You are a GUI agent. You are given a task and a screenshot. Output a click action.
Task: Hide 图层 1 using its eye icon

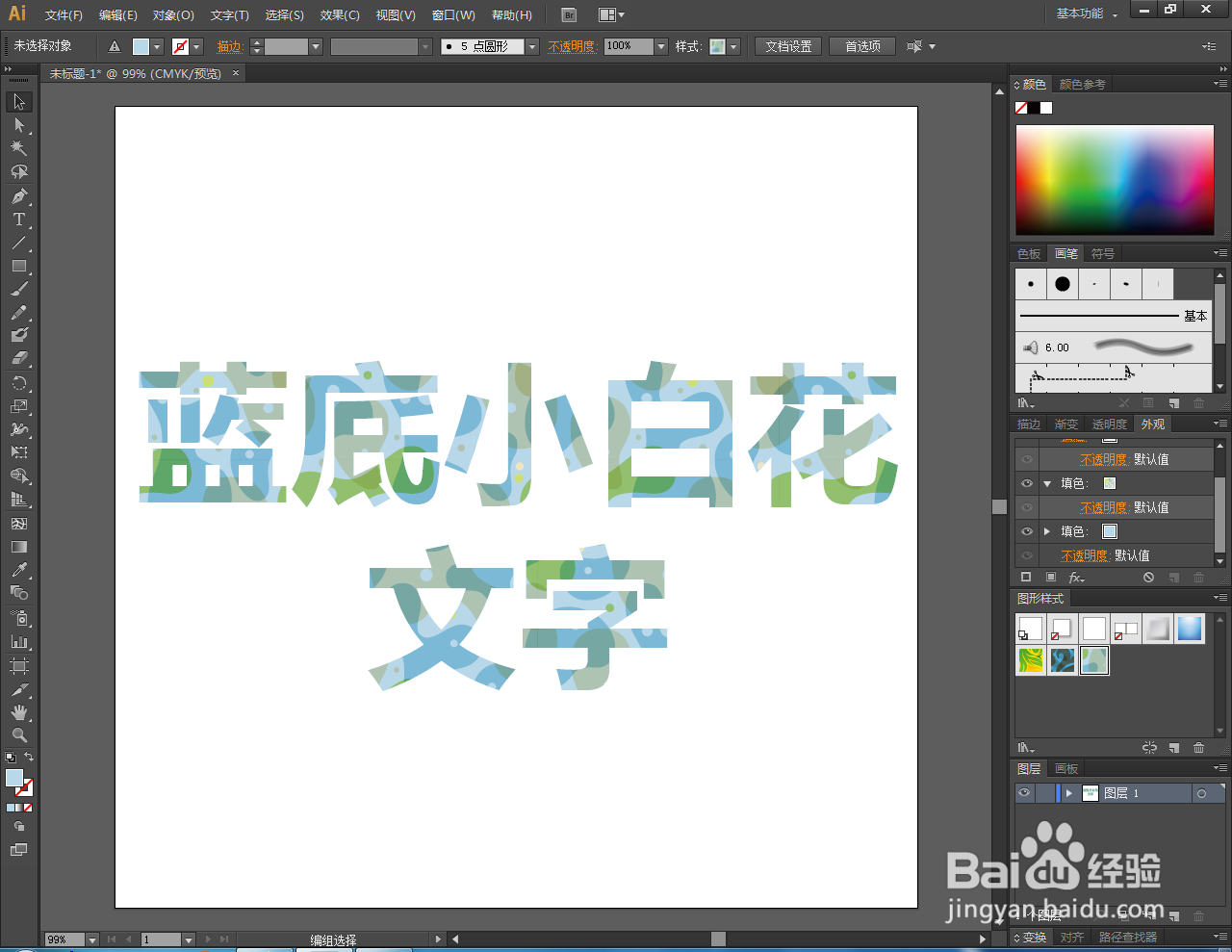[1023, 792]
